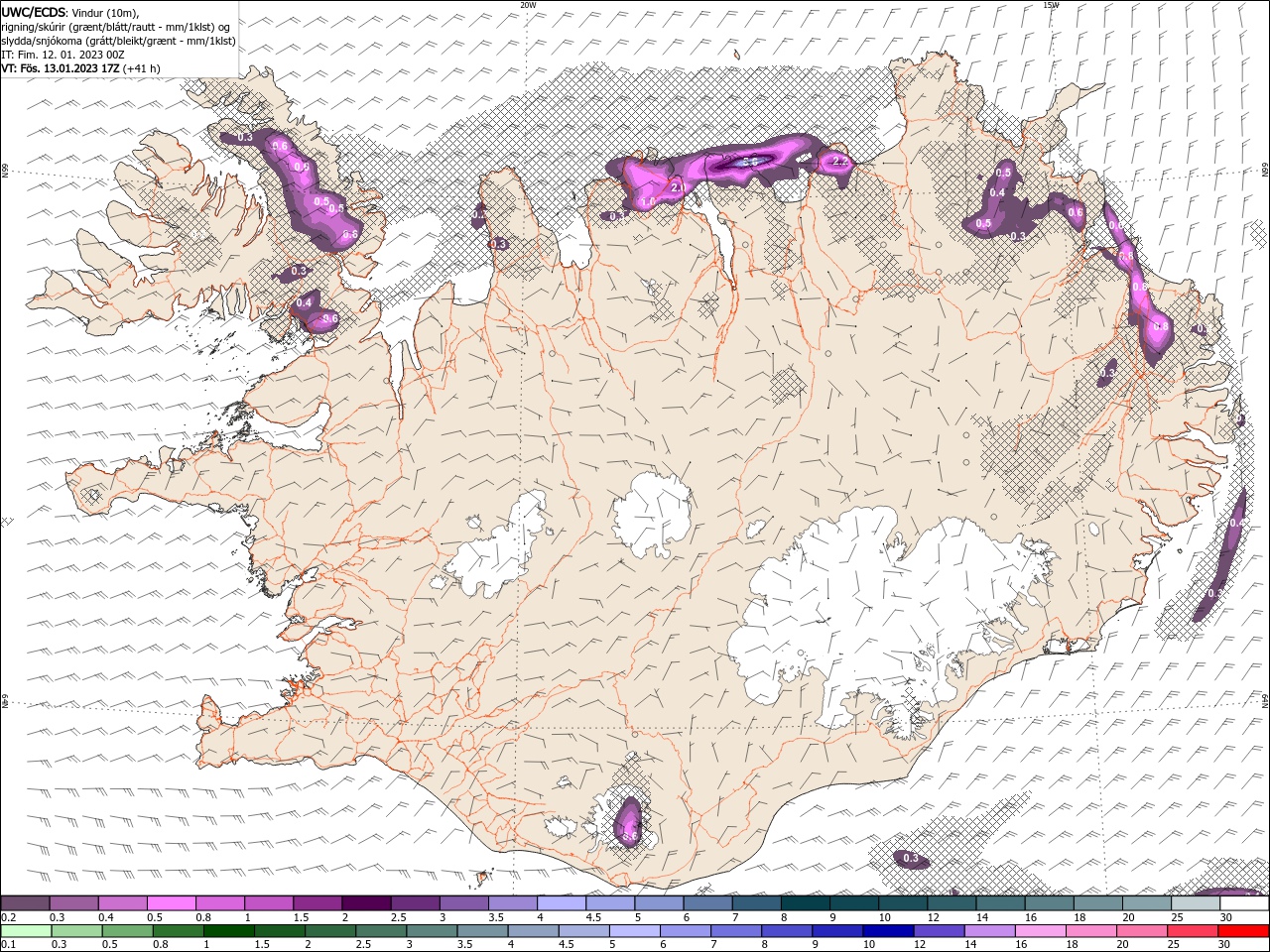This screenshot has height=952, width=1270.
Task: Click the 25–30 rain legend swatch
Action: (x=1193, y=931)
